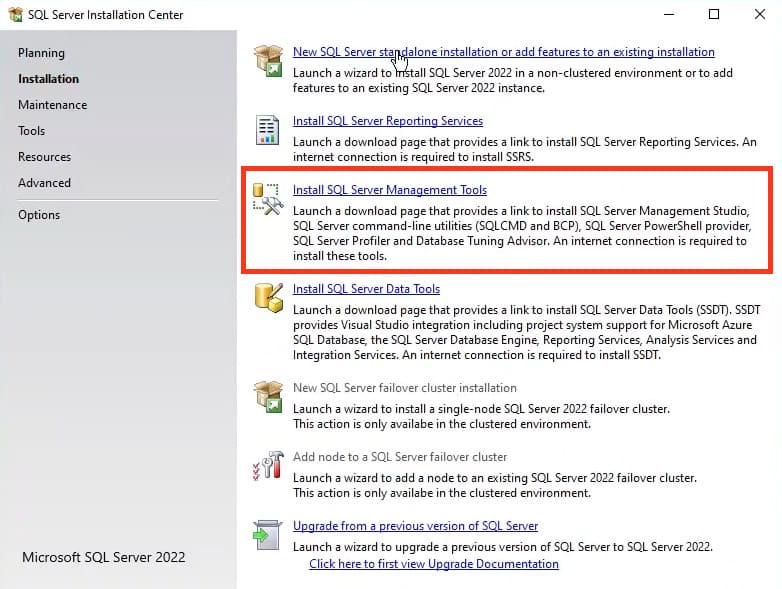Viewport: 782px width, 589px height.
Task: Open the Planning section
Action: (x=41, y=53)
